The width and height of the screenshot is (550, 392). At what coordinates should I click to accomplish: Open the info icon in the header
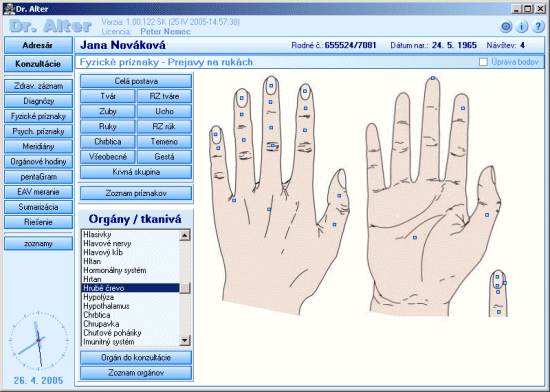(522, 27)
